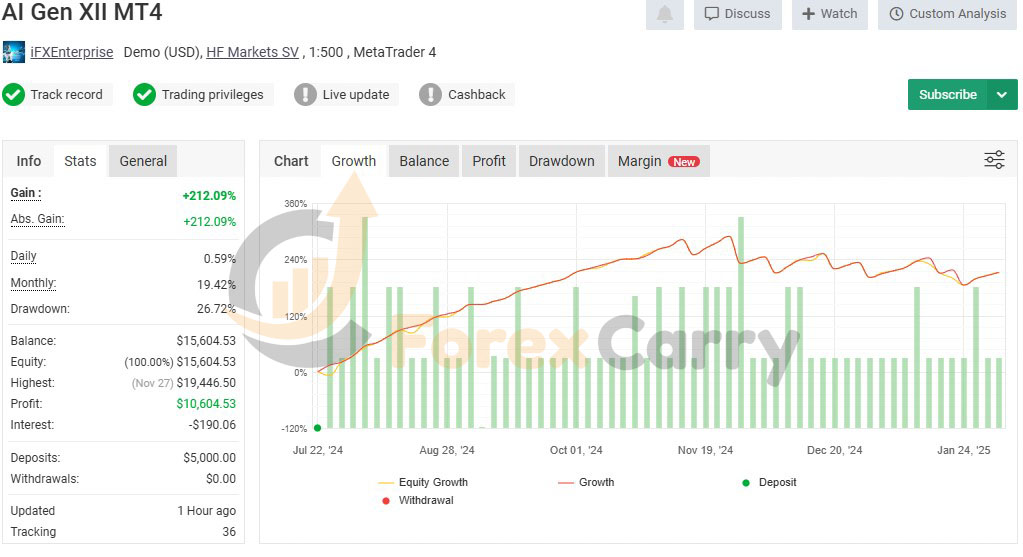Add to watchlist with Watch button
Image resolution: width=1023 pixels, height=557 pixels.
pos(830,14)
